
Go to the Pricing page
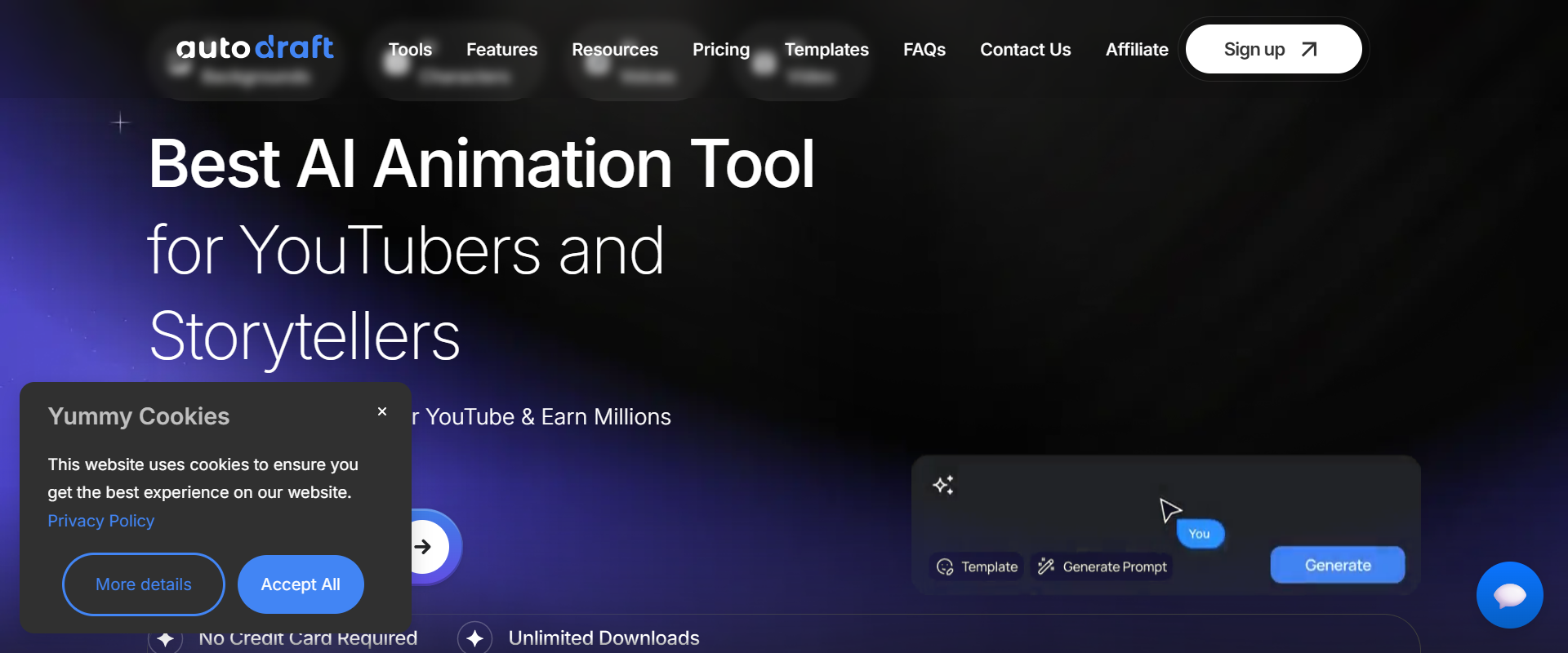coord(720,50)
